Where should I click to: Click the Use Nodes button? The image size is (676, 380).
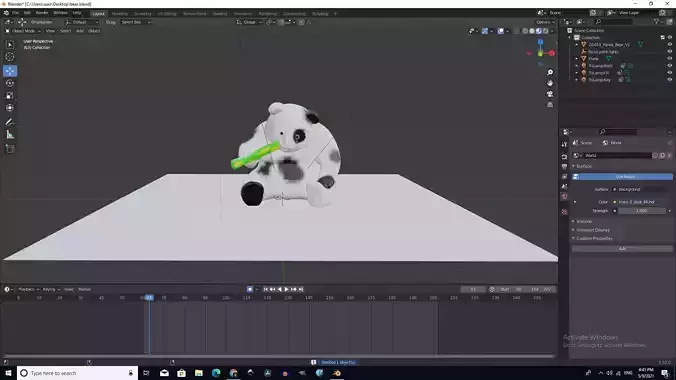[x=623, y=177]
